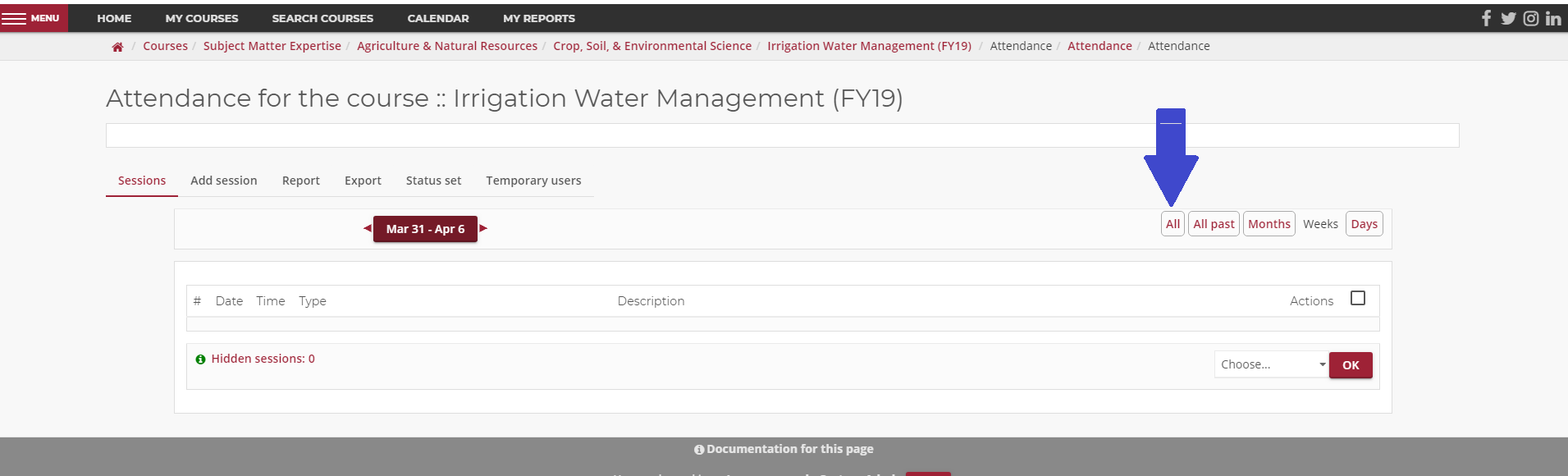Switch to the Report tab

pyautogui.click(x=301, y=181)
